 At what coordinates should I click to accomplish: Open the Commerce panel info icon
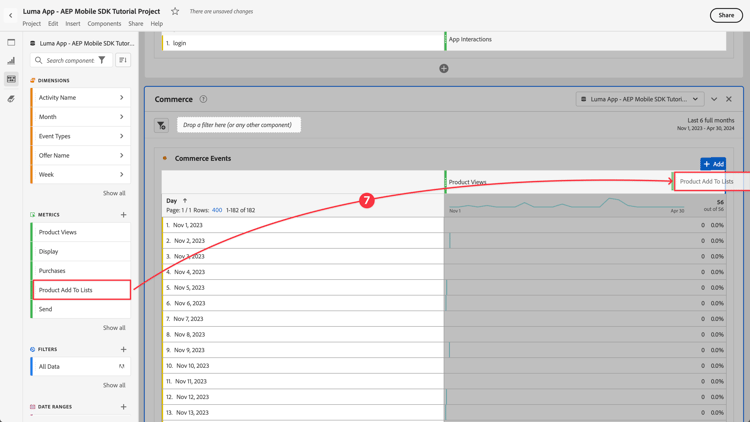click(x=203, y=99)
